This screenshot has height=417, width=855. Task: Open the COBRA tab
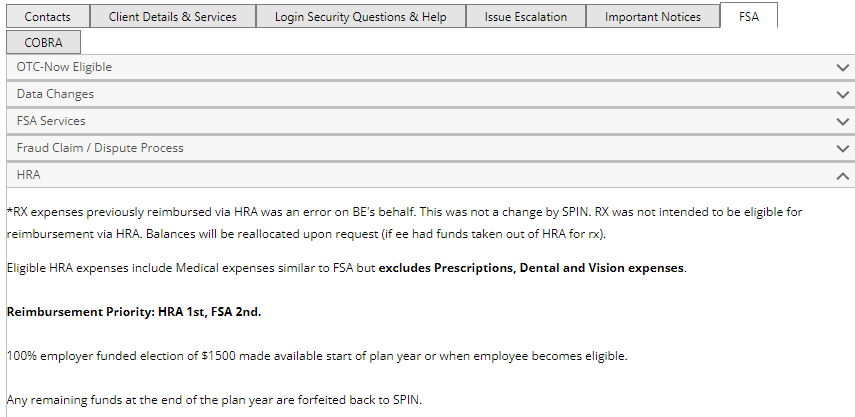(x=43, y=43)
